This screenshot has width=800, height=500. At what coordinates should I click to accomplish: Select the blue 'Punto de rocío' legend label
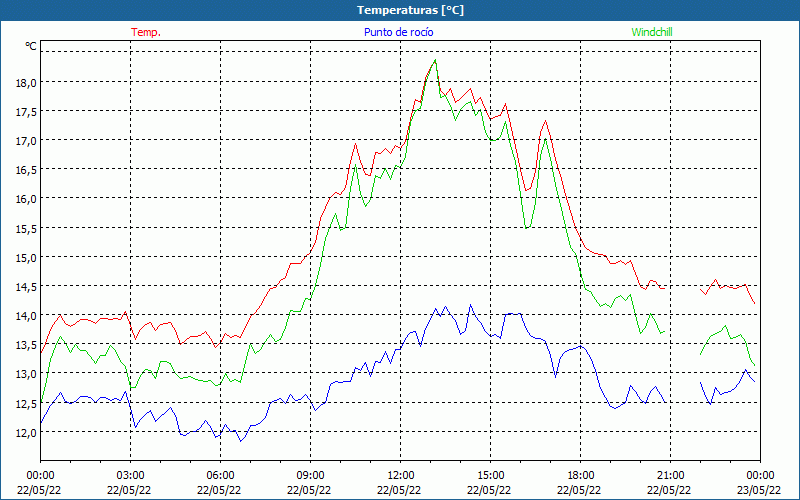click(x=398, y=32)
